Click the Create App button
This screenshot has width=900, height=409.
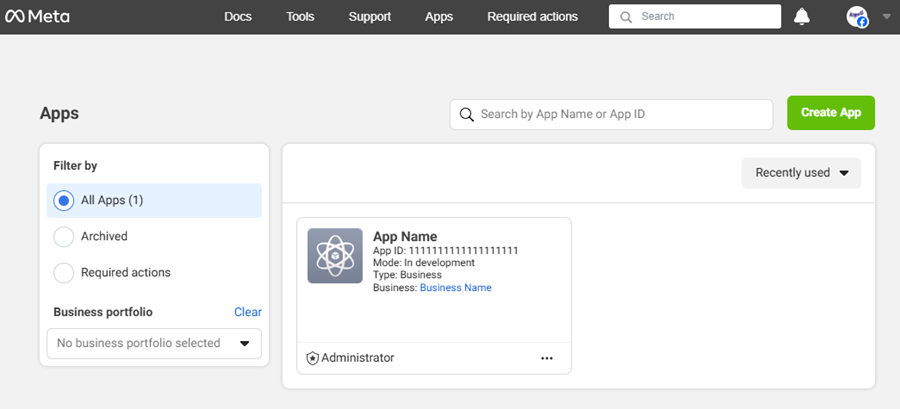(x=831, y=112)
